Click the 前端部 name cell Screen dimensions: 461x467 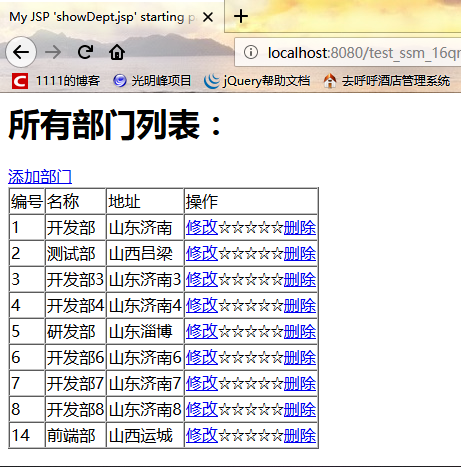[76, 436]
